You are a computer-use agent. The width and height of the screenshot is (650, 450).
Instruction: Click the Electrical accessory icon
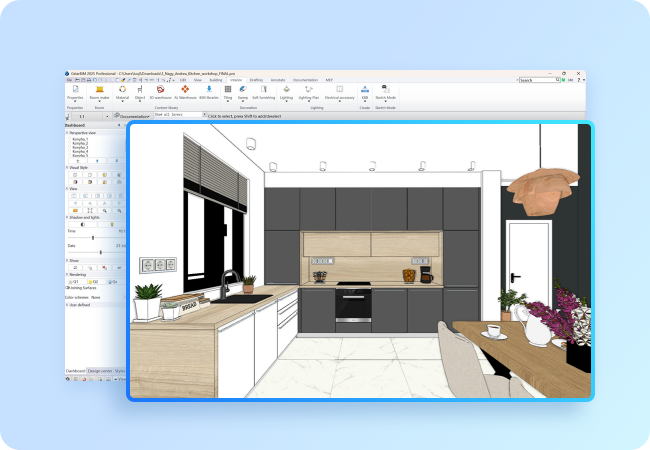[340, 91]
